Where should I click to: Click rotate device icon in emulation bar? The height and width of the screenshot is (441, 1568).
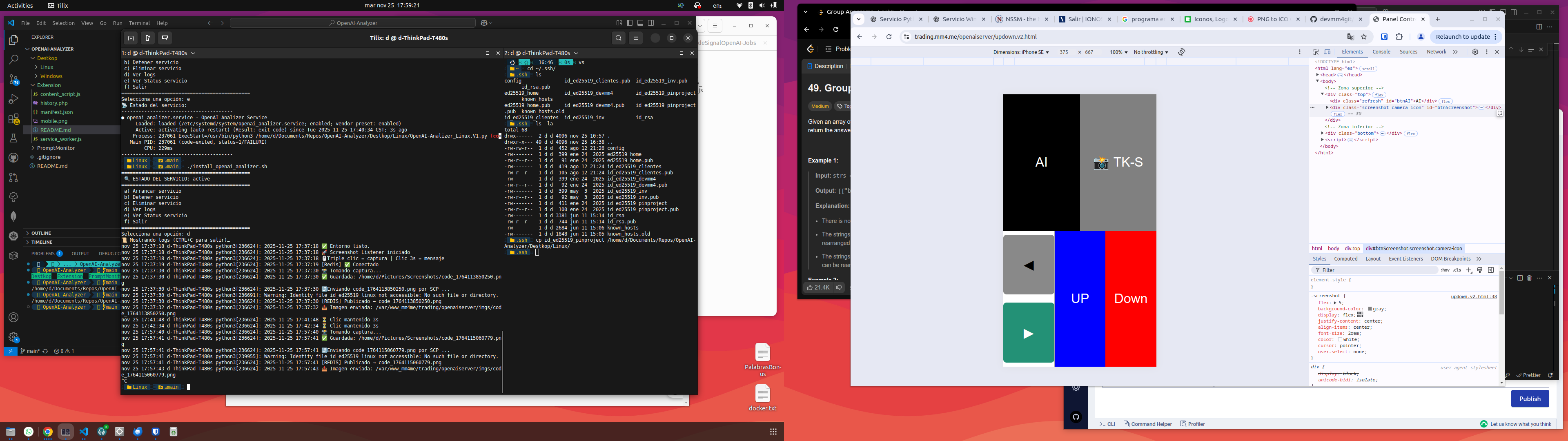pyautogui.click(x=1181, y=52)
